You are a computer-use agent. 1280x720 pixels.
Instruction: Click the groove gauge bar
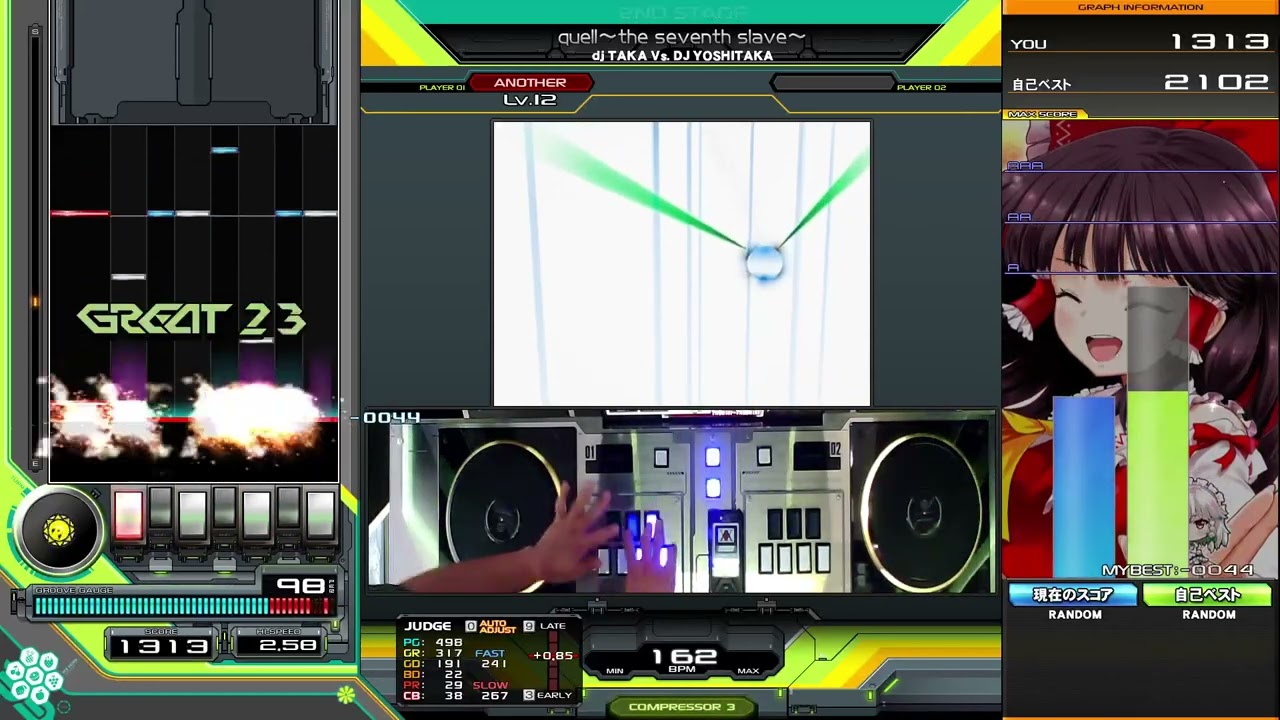click(x=182, y=606)
